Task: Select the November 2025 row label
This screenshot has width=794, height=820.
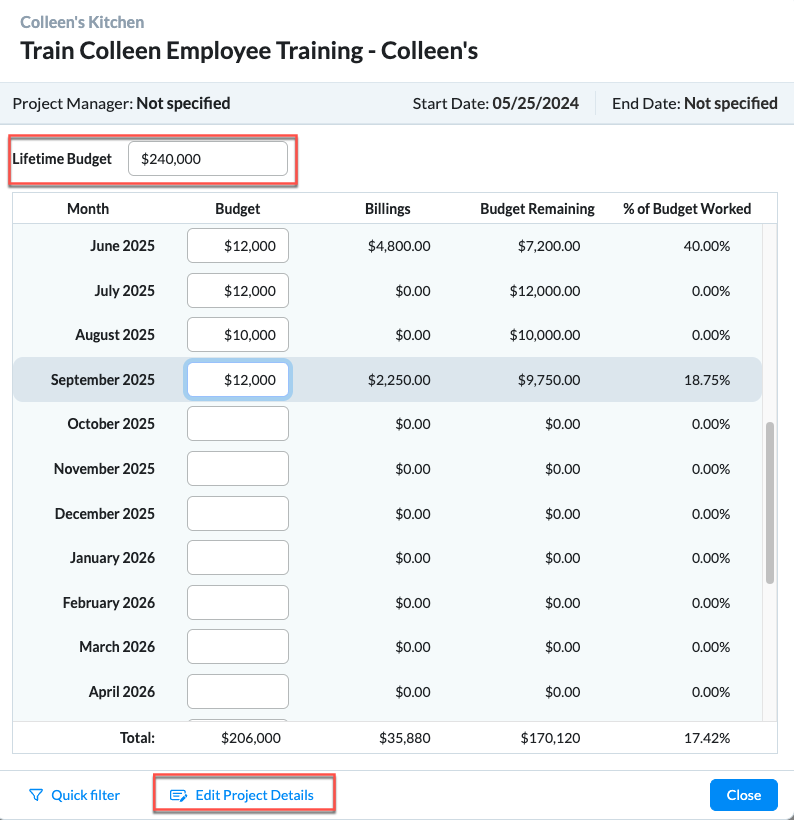Action: coord(104,469)
